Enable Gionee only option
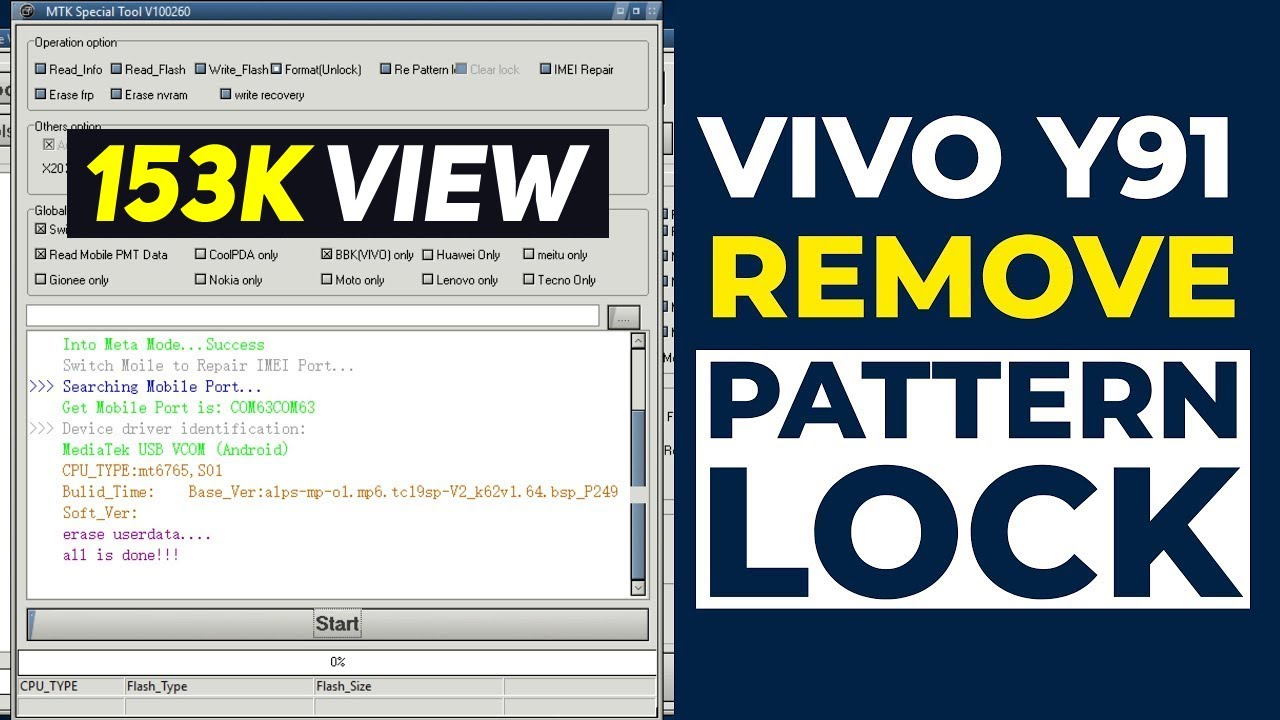This screenshot has width=1280, height=720. click(x=41, y=280)
